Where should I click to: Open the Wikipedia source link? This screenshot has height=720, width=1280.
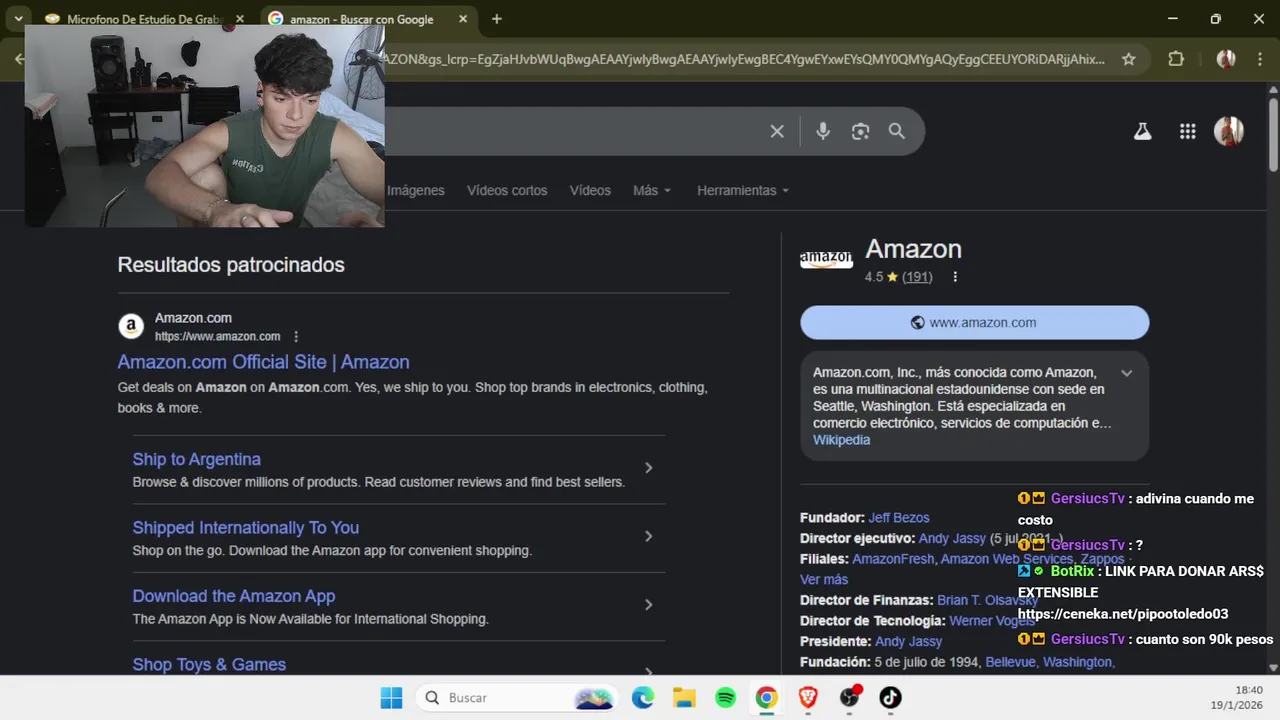(x=841, y=440)
